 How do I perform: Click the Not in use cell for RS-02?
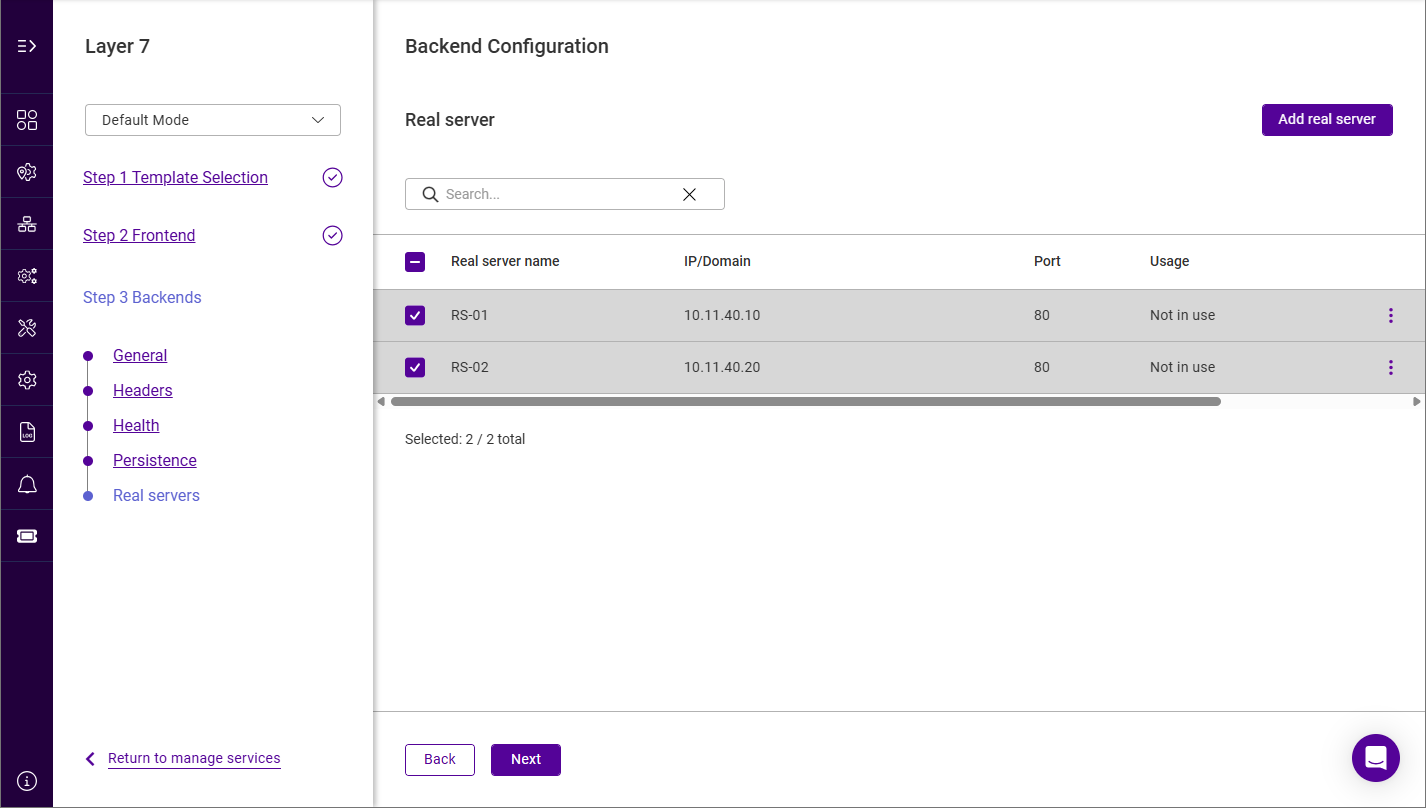pos(1182,367)
